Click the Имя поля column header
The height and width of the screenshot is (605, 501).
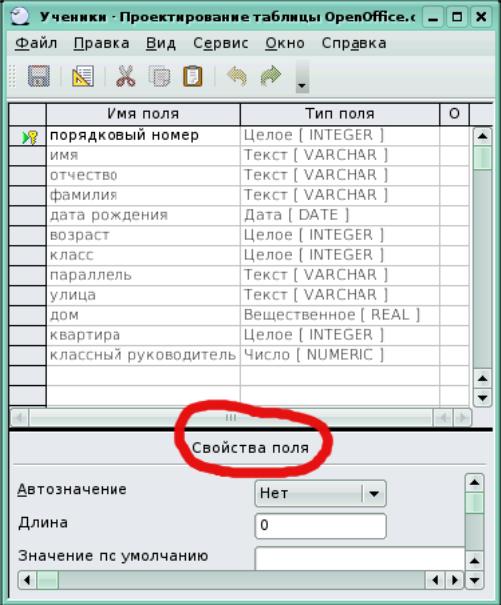click(x=143, y=114)
